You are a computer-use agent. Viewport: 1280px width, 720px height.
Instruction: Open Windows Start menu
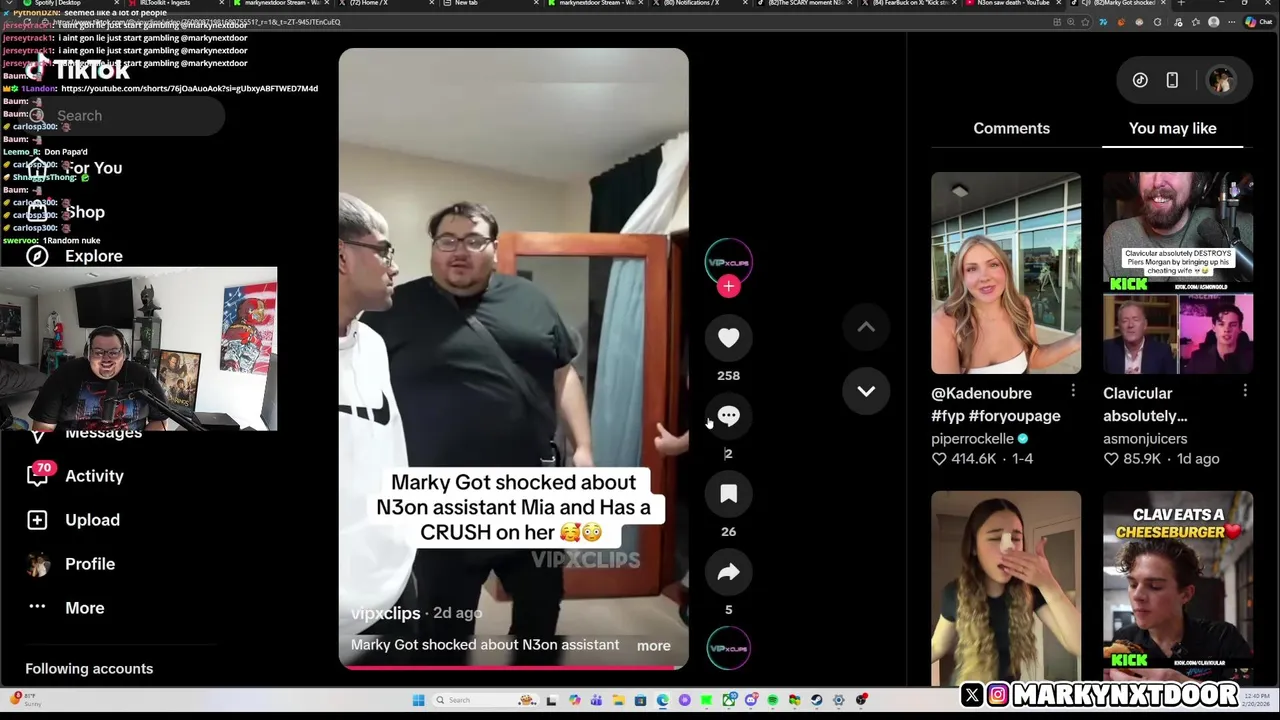(418, 700)
